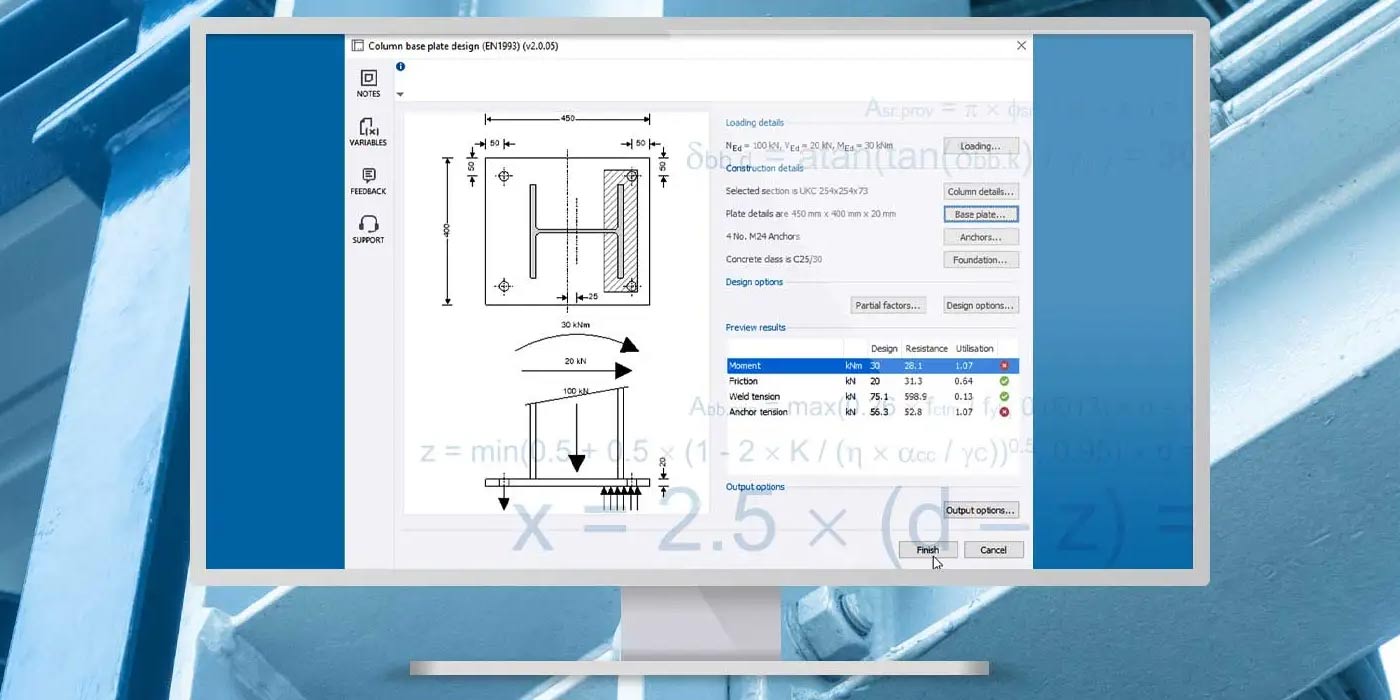The image size is (1400, 700).
Task: Click the blue info icon
Action: (401, 67)
